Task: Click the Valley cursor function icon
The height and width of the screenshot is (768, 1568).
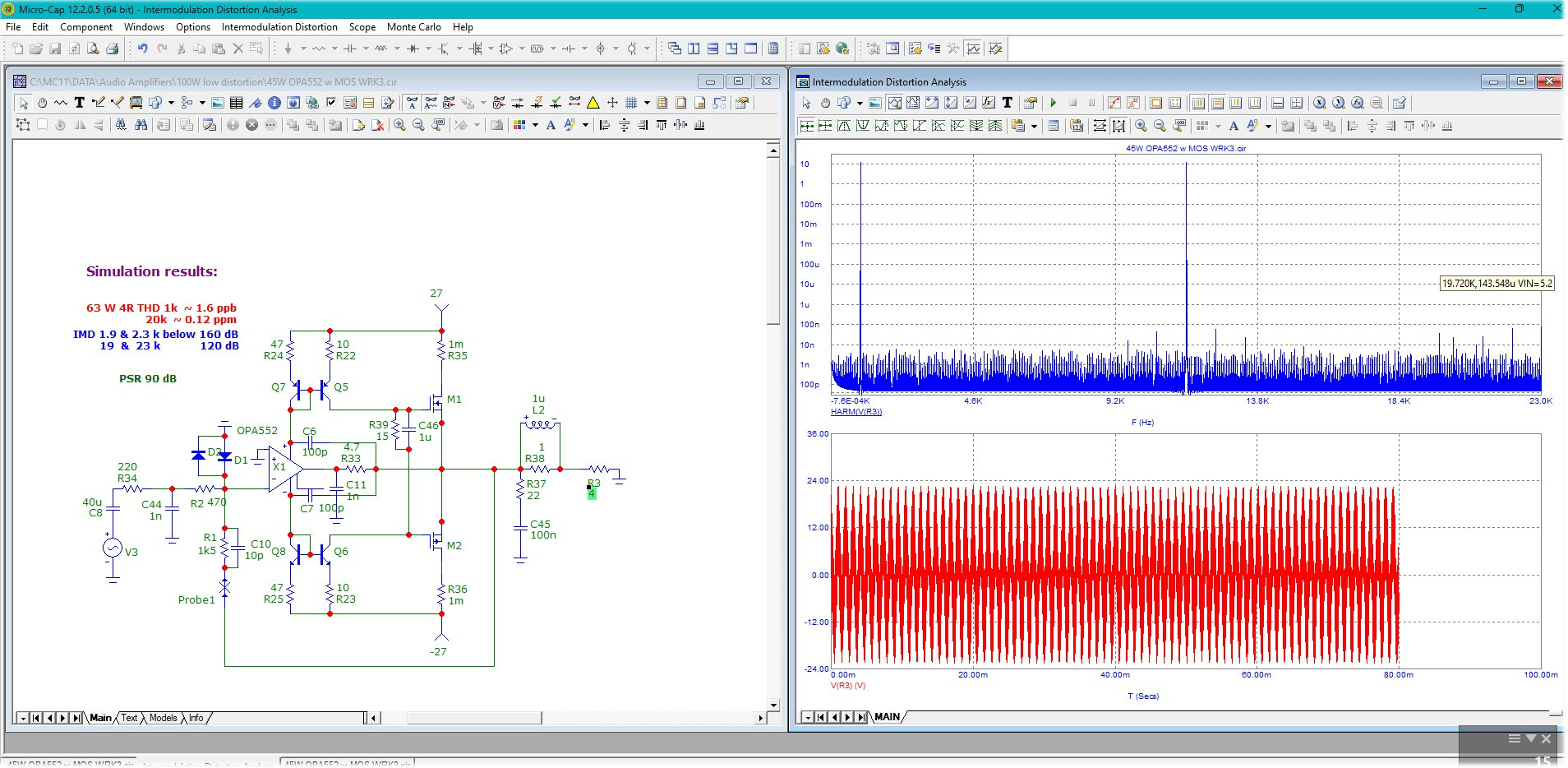Action: point(863,126)
